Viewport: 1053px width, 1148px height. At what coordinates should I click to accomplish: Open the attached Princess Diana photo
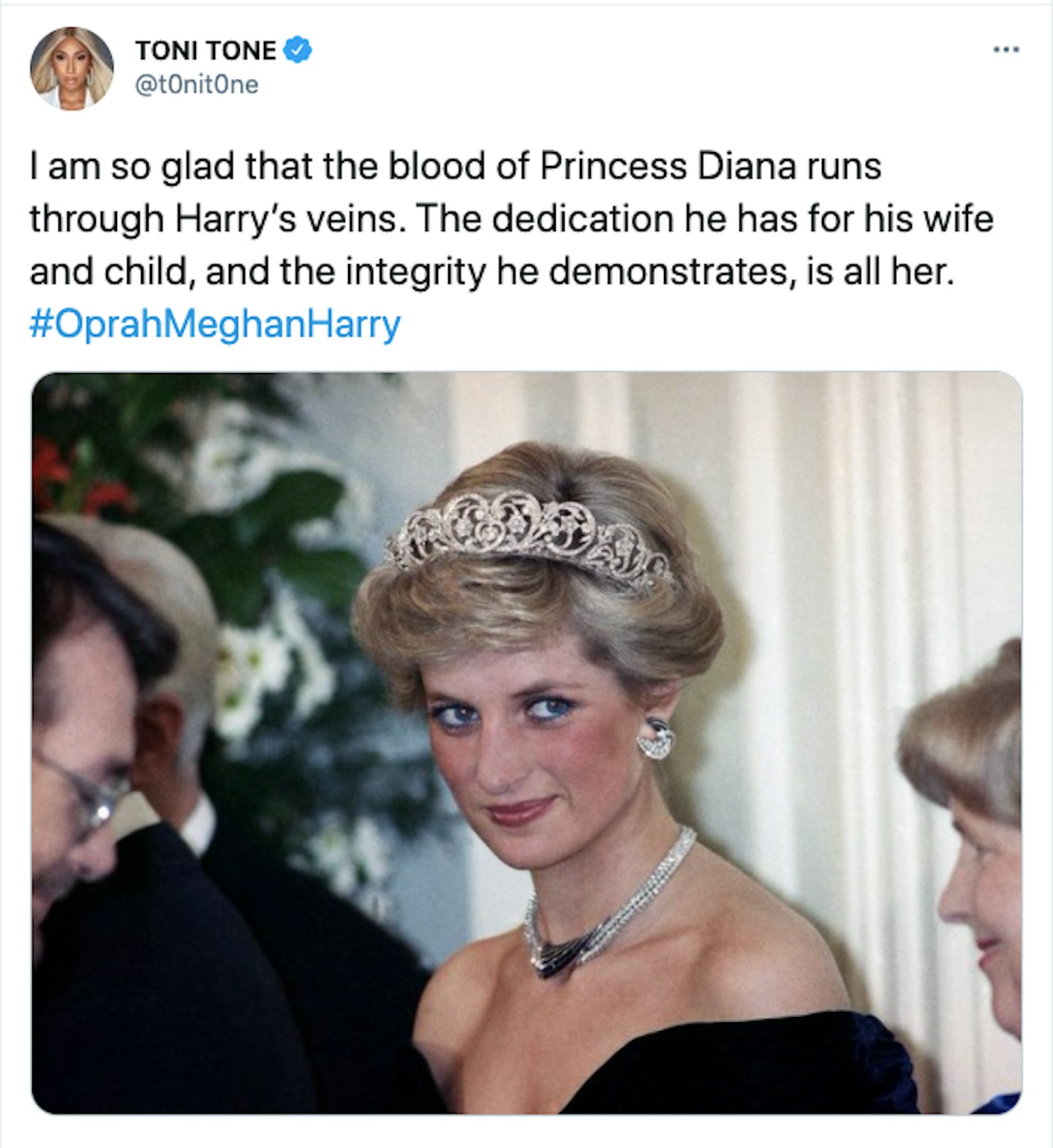(x=526, y=760)
